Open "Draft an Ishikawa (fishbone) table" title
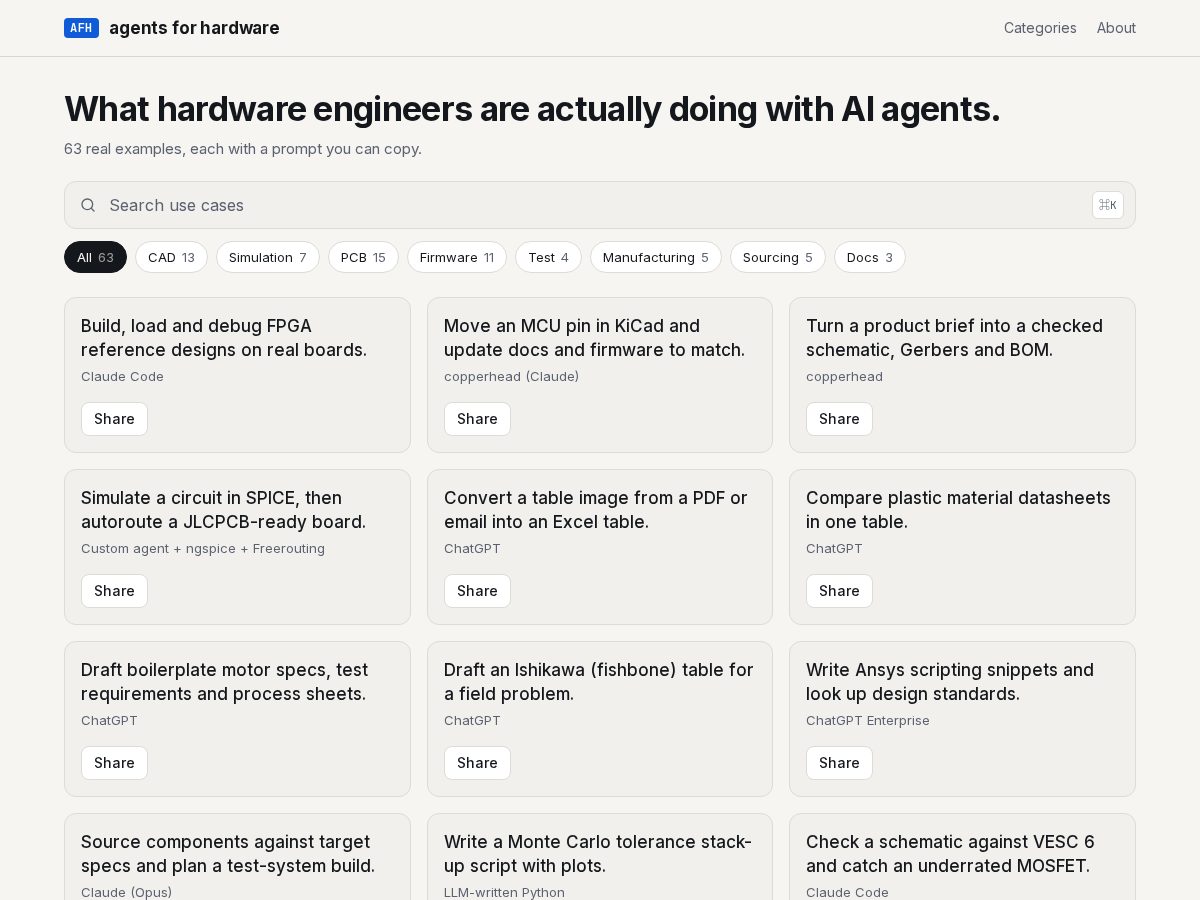 599,682
